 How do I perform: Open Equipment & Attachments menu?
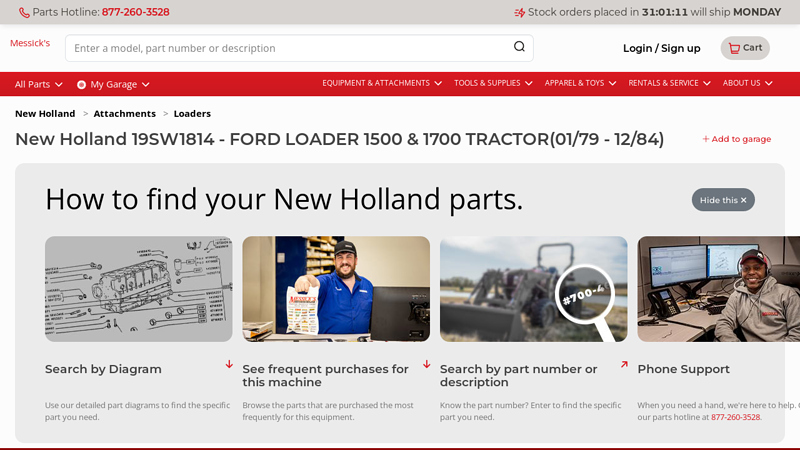click(382, 83)
